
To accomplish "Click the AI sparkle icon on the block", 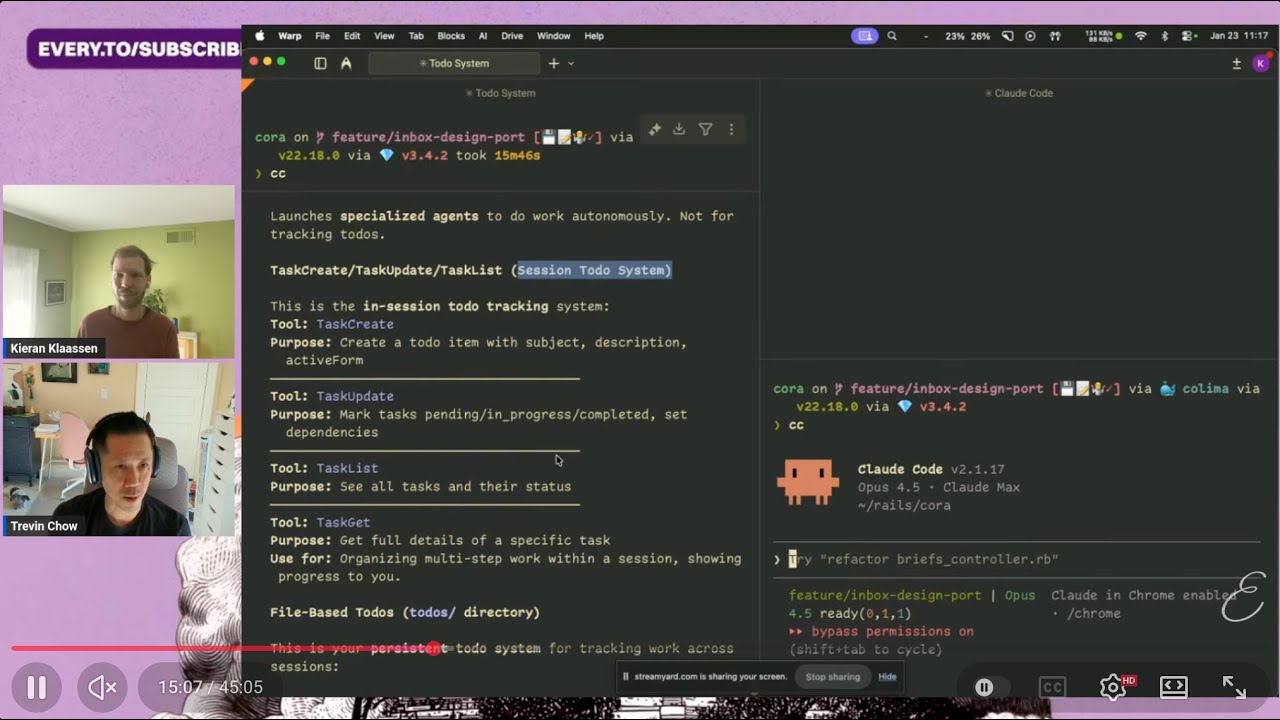I will pos(654,129).
